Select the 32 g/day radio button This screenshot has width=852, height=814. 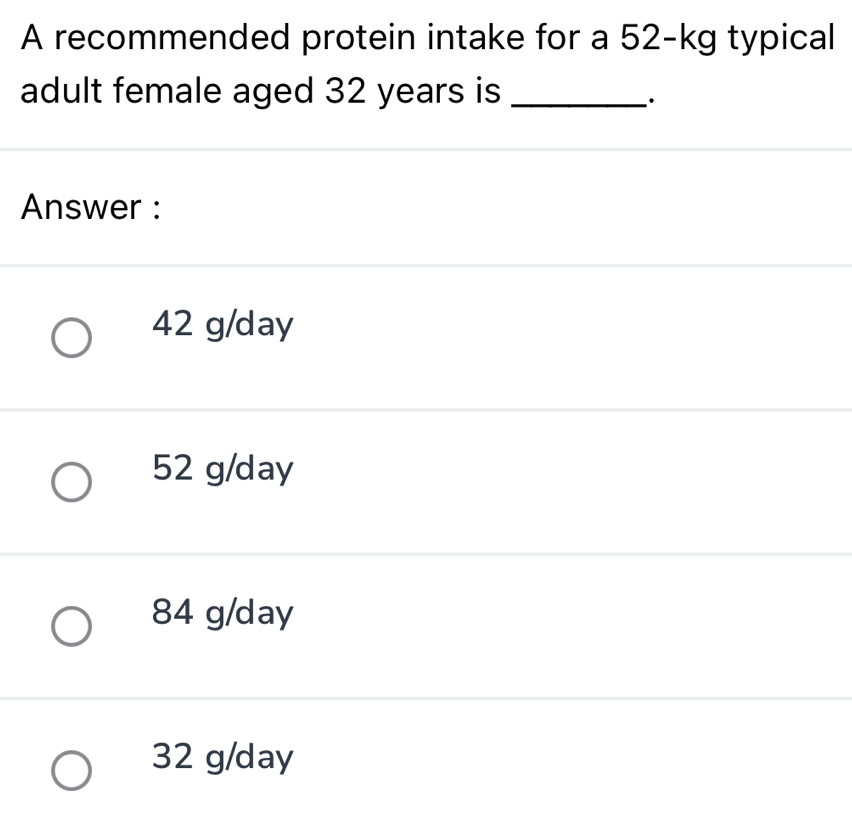(x=70, y=770)
